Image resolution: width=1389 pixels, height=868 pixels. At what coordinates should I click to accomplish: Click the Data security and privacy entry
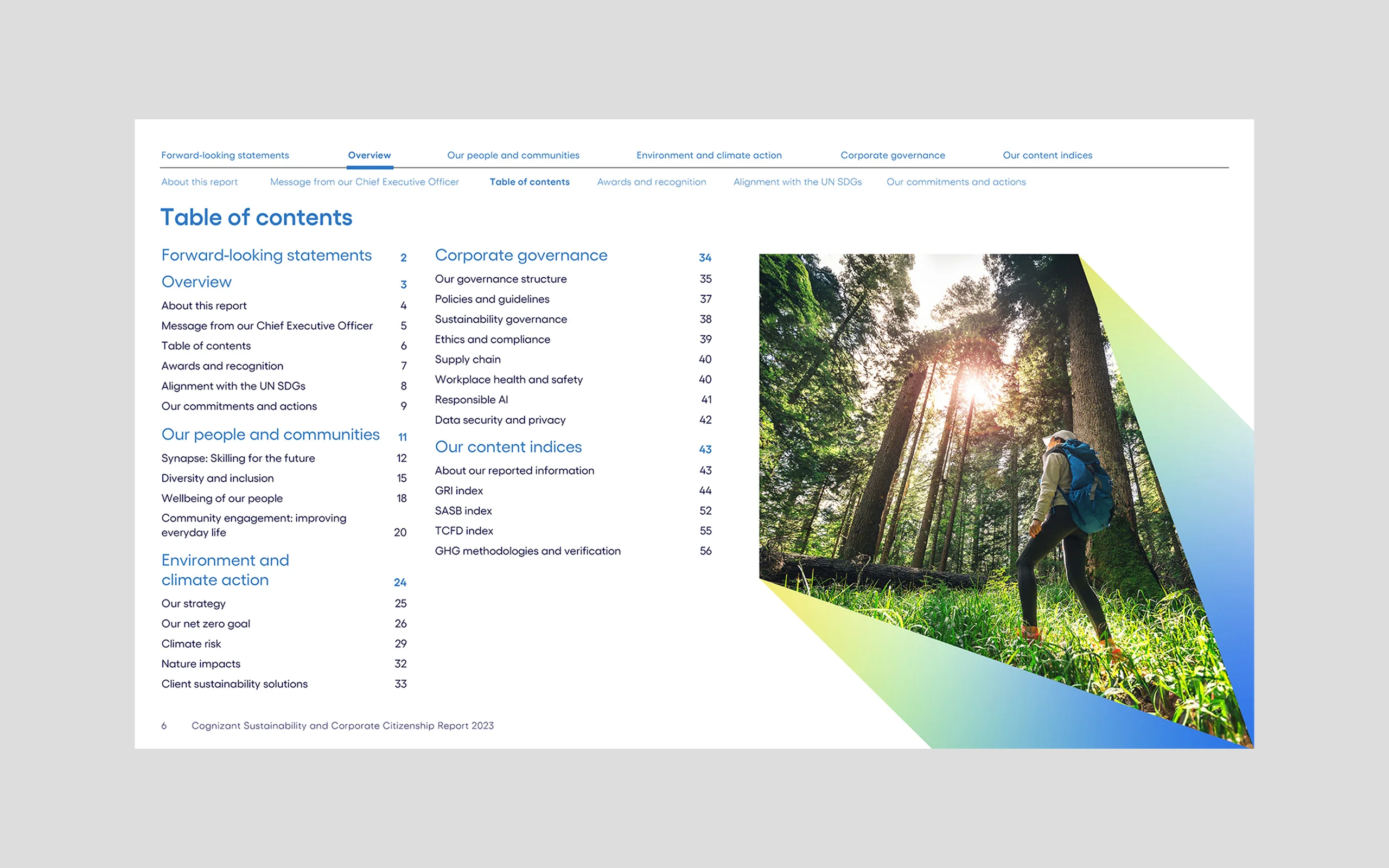[500, 420]
